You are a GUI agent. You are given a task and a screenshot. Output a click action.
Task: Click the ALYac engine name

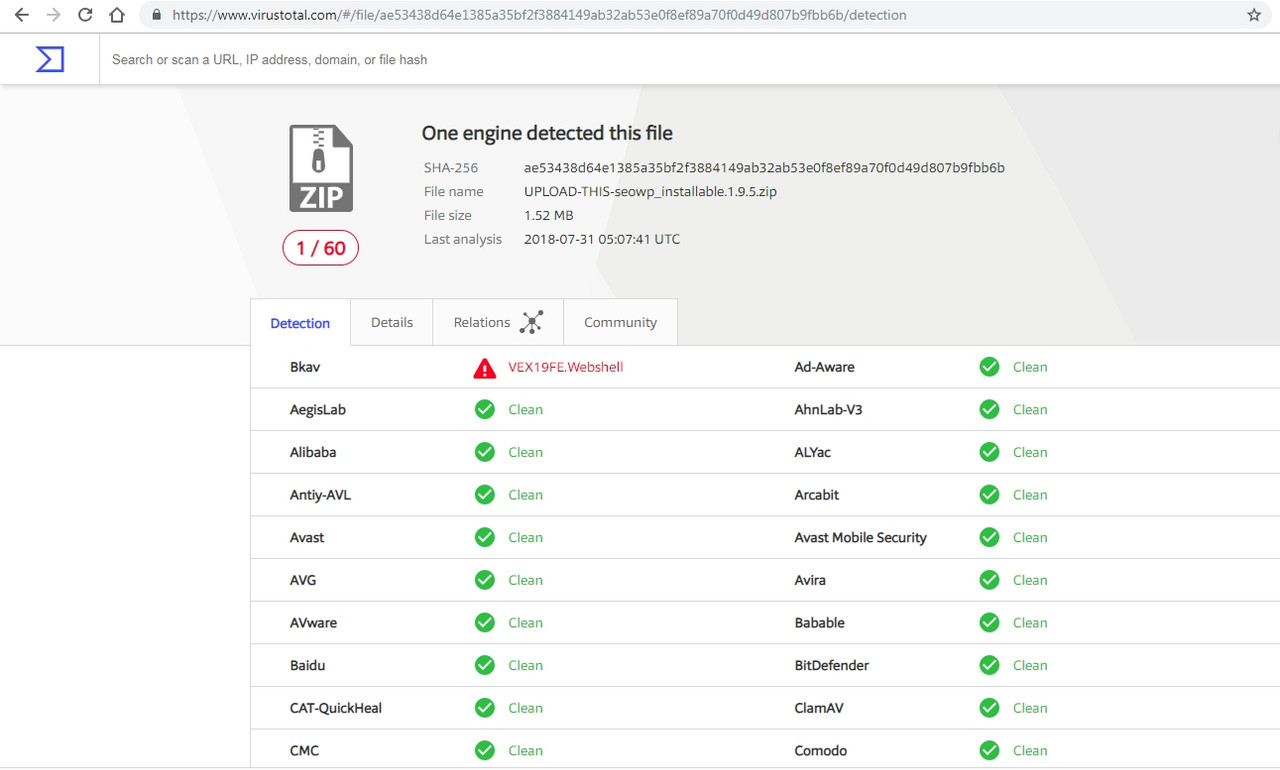[813, 453]
